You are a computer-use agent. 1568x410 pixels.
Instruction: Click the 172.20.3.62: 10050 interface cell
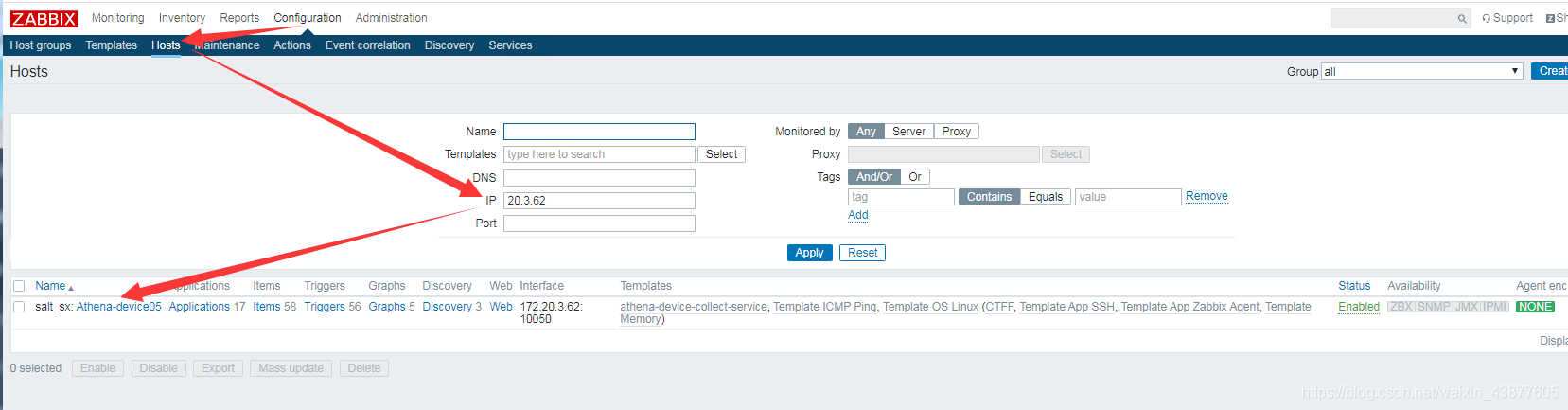point(552,312)
